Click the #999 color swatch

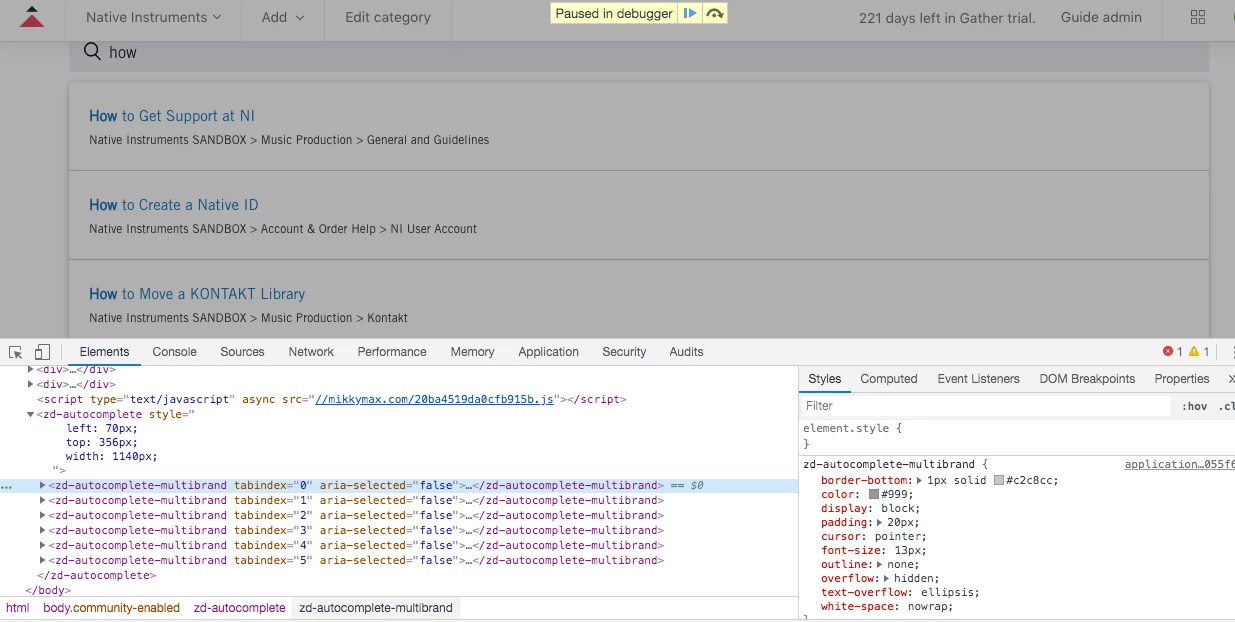(x=874, y=494)
